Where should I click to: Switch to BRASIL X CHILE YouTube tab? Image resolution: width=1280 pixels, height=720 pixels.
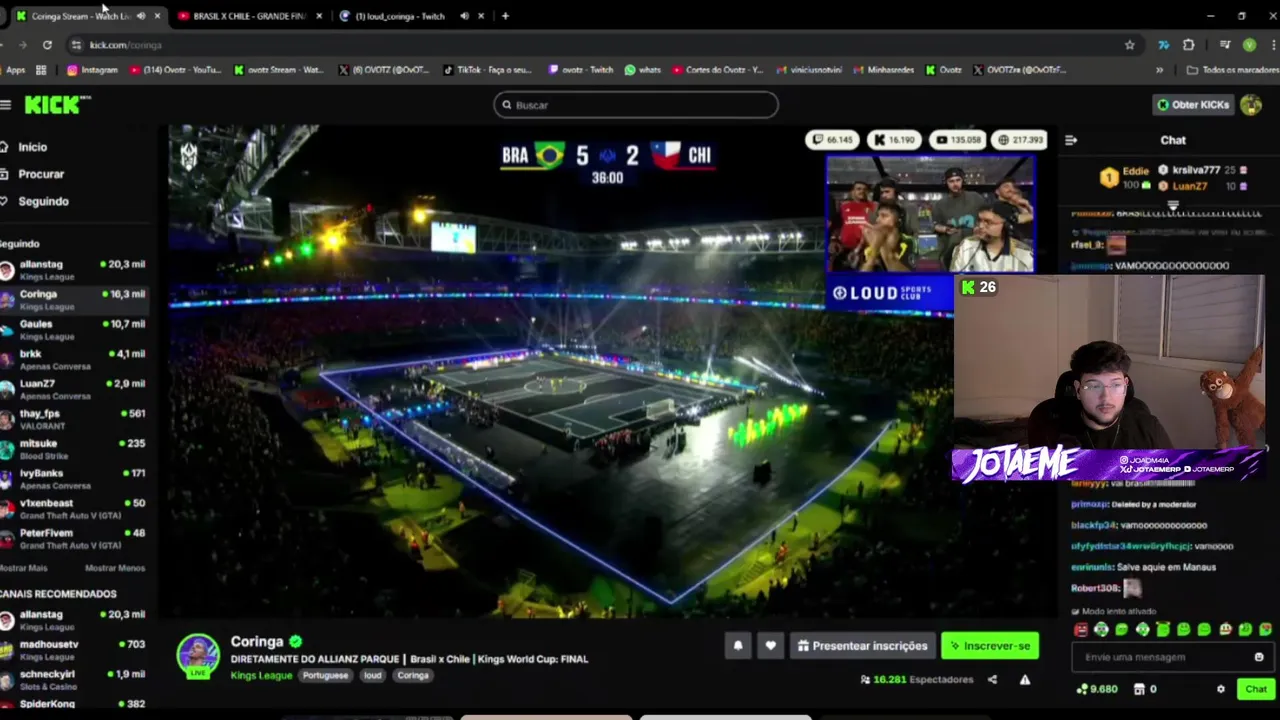[249, 16]
